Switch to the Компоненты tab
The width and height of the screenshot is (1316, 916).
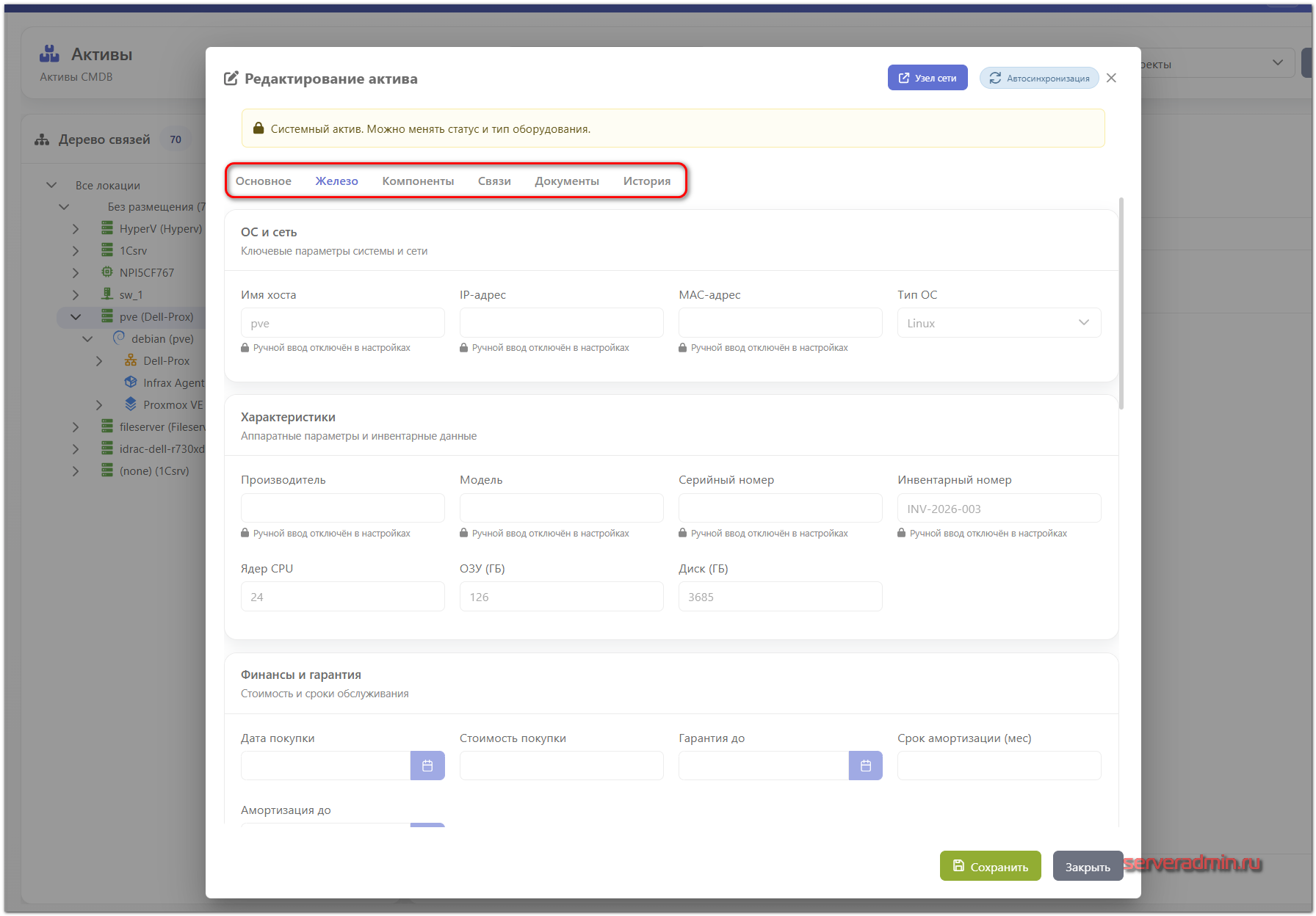418,181
